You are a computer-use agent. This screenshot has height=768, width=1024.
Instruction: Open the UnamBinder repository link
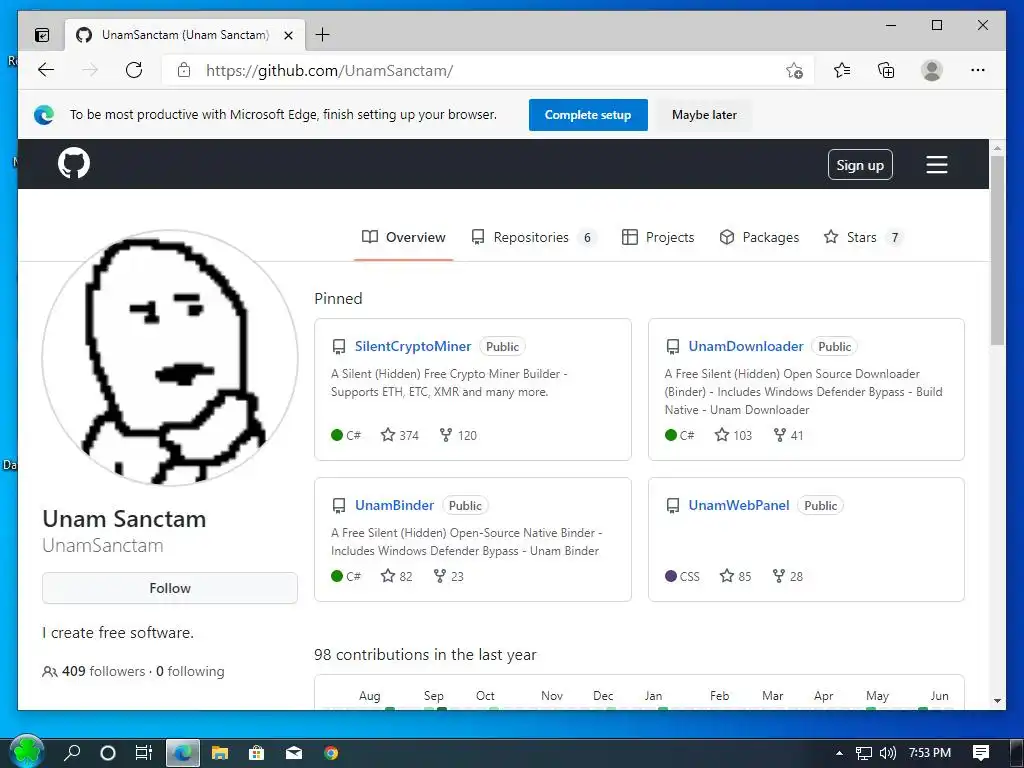tap(394, 505)
